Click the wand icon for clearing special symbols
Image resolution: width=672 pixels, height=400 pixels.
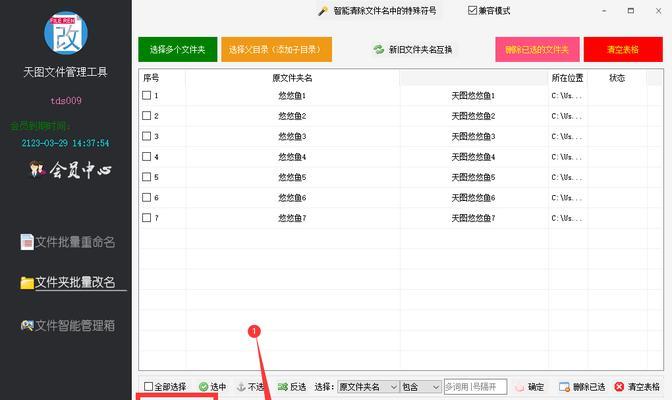pos(323,11)
